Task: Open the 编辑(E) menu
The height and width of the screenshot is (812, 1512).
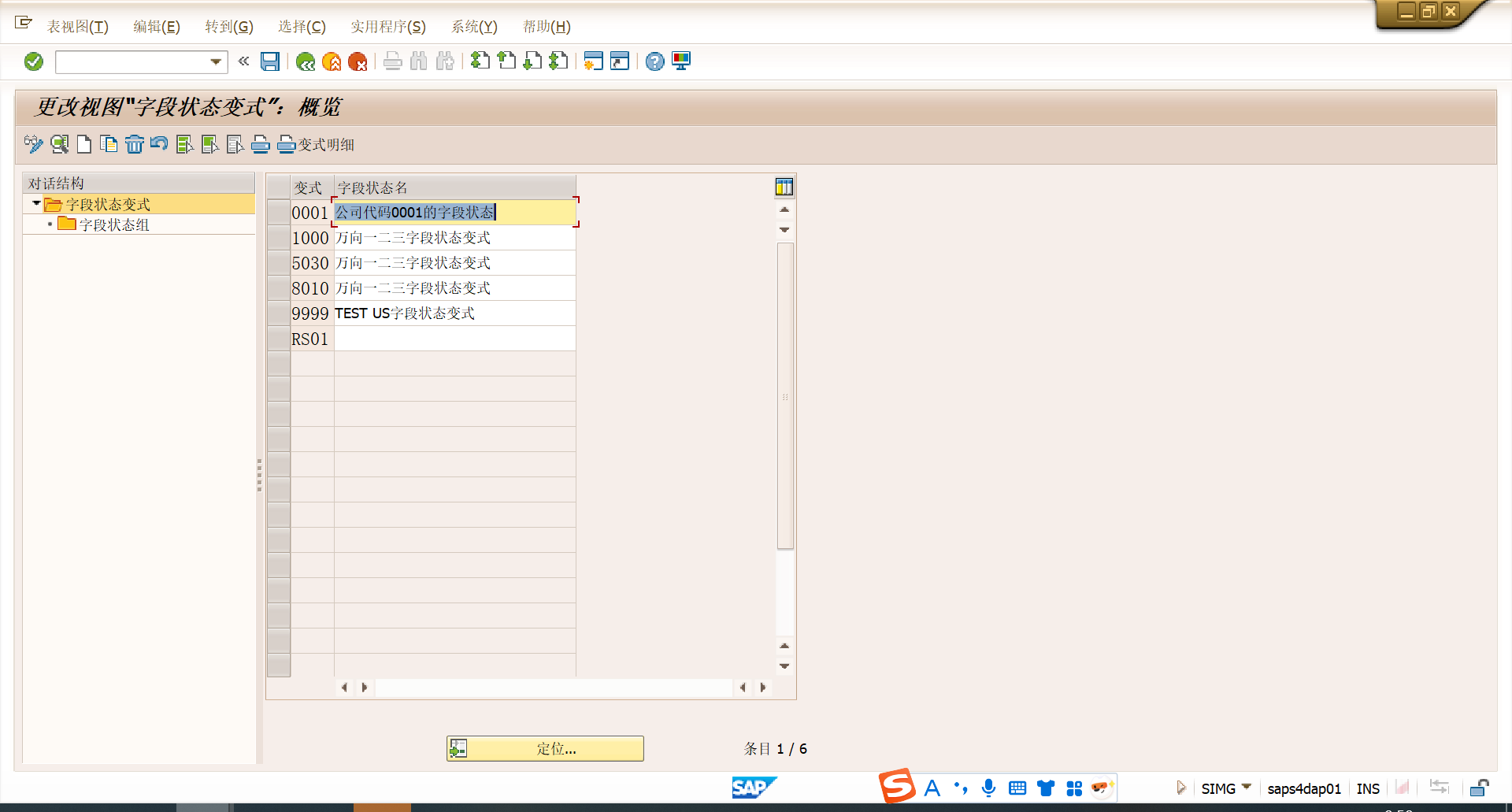Action: [x=156, y=27]
